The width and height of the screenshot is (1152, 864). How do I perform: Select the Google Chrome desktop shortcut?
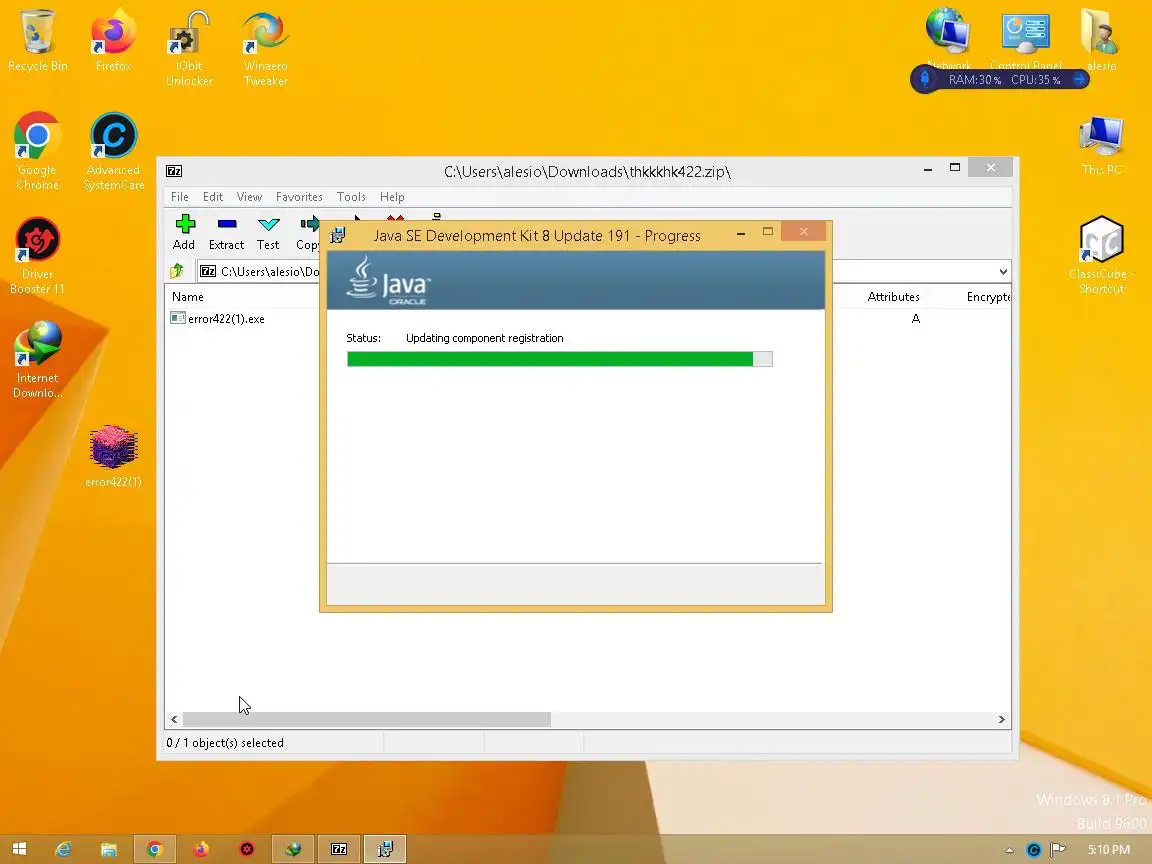[37, 151]
